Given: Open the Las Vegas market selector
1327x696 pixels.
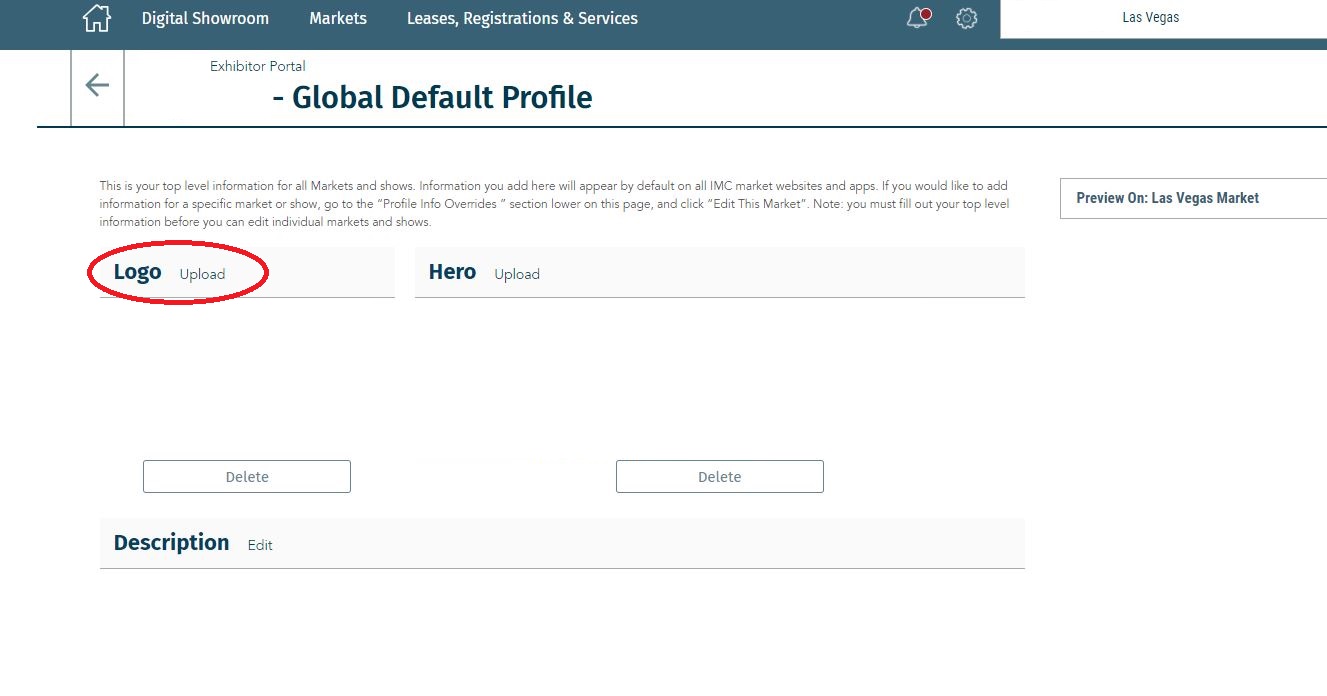Looking at the screenshot, I should [1163, 19].
